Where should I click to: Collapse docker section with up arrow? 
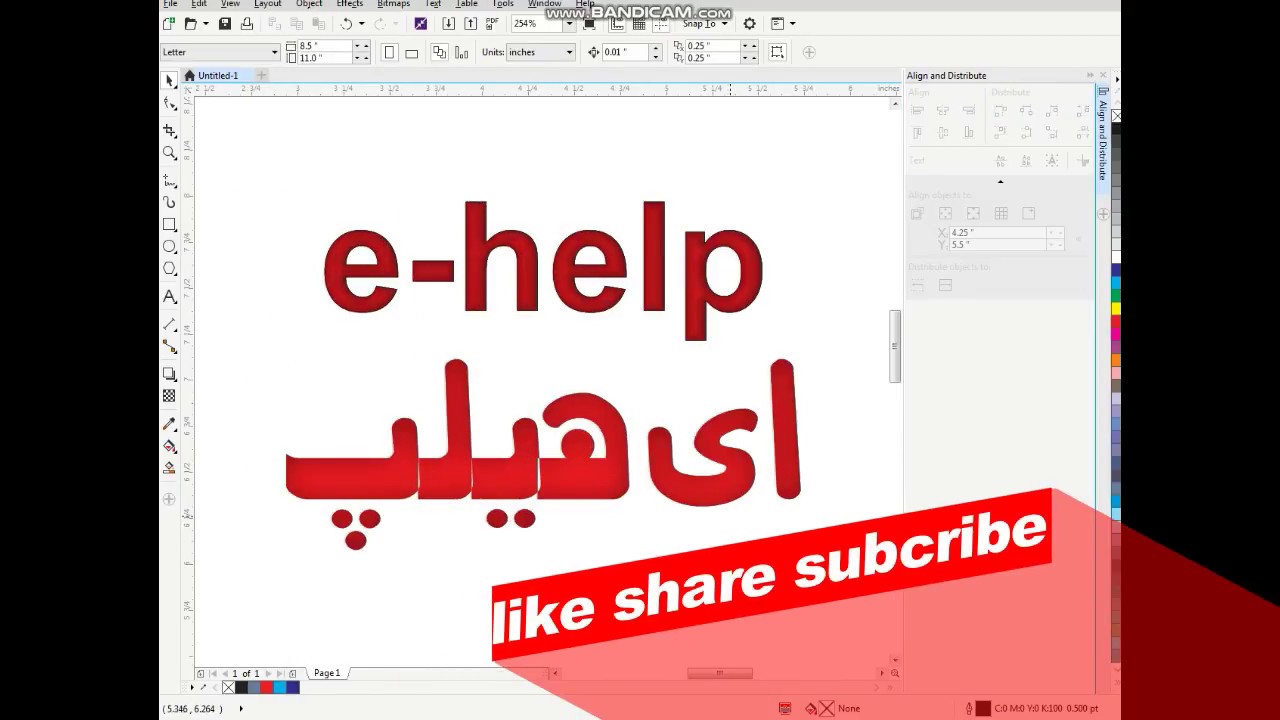click(x=1000, y=181)
